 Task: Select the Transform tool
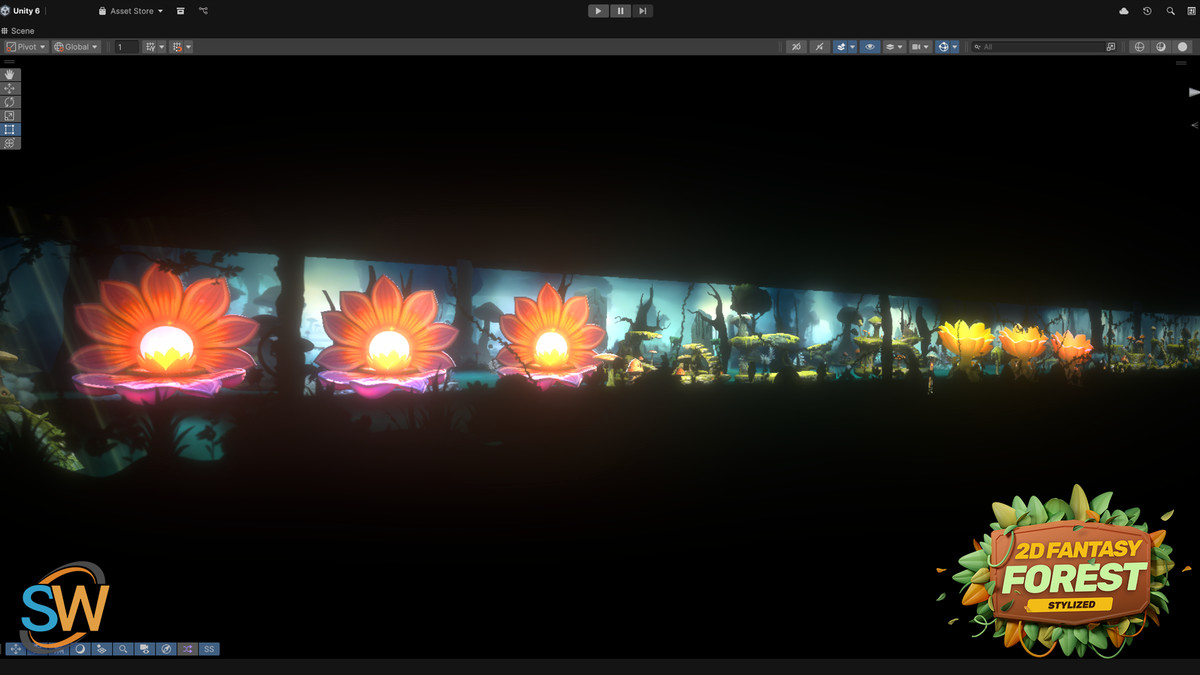pos(10,143)
